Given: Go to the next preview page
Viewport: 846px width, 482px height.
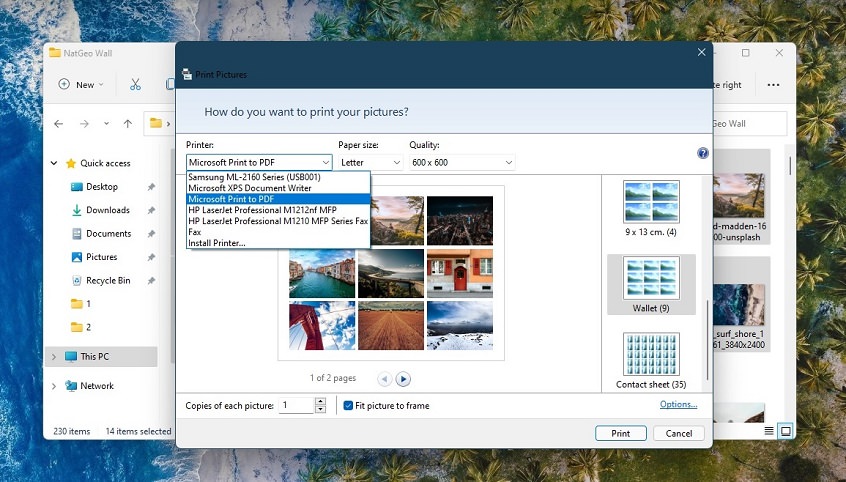Looking at the screenshot, I should click(403, 379).
